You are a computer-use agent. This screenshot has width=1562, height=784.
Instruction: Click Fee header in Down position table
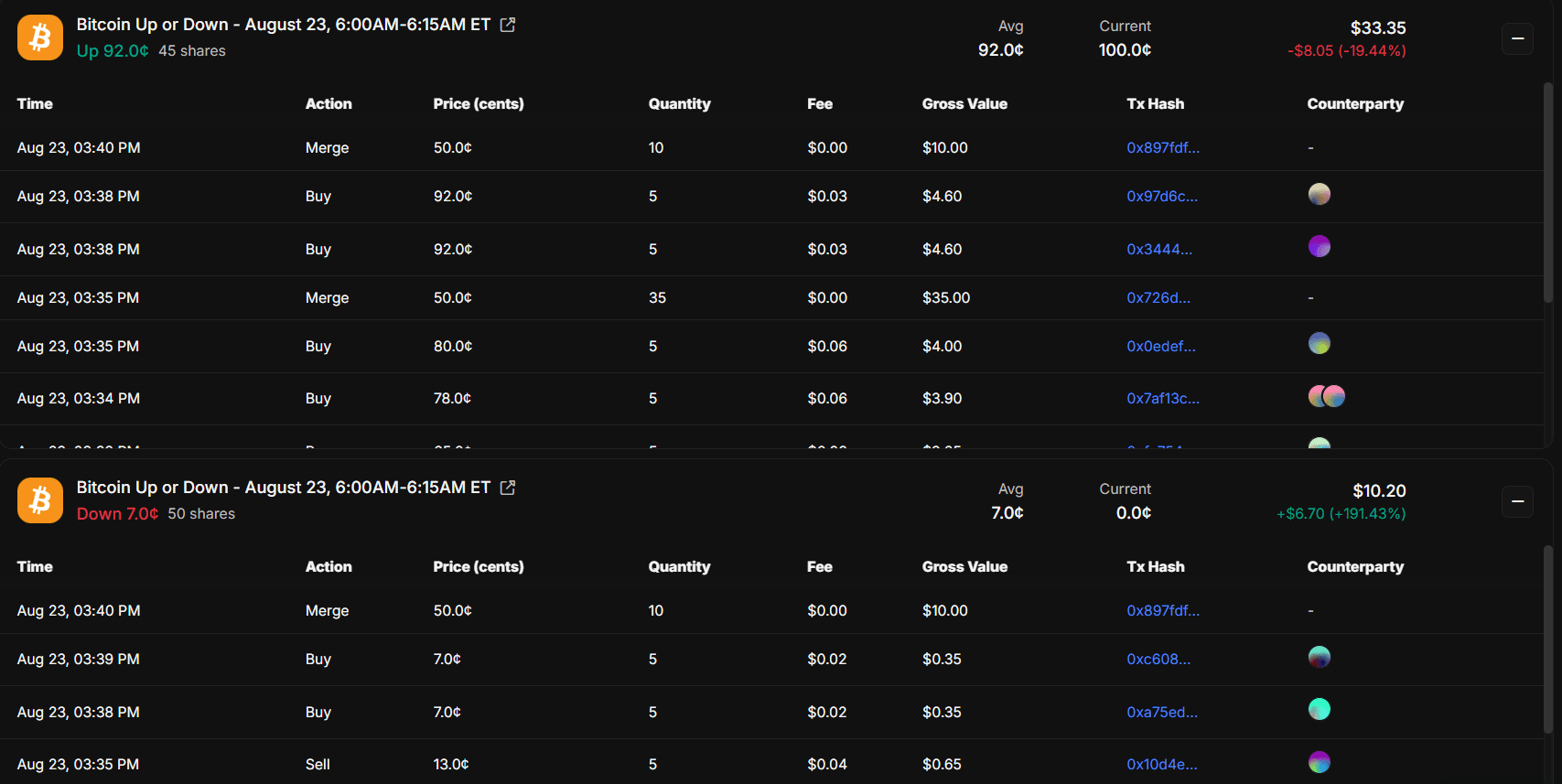click(820, 566)
